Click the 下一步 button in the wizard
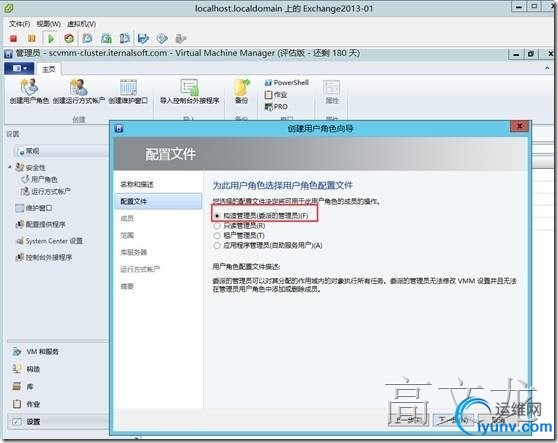Image resolution: width=558 pixels, height=443 pixels. coord(453,420)
